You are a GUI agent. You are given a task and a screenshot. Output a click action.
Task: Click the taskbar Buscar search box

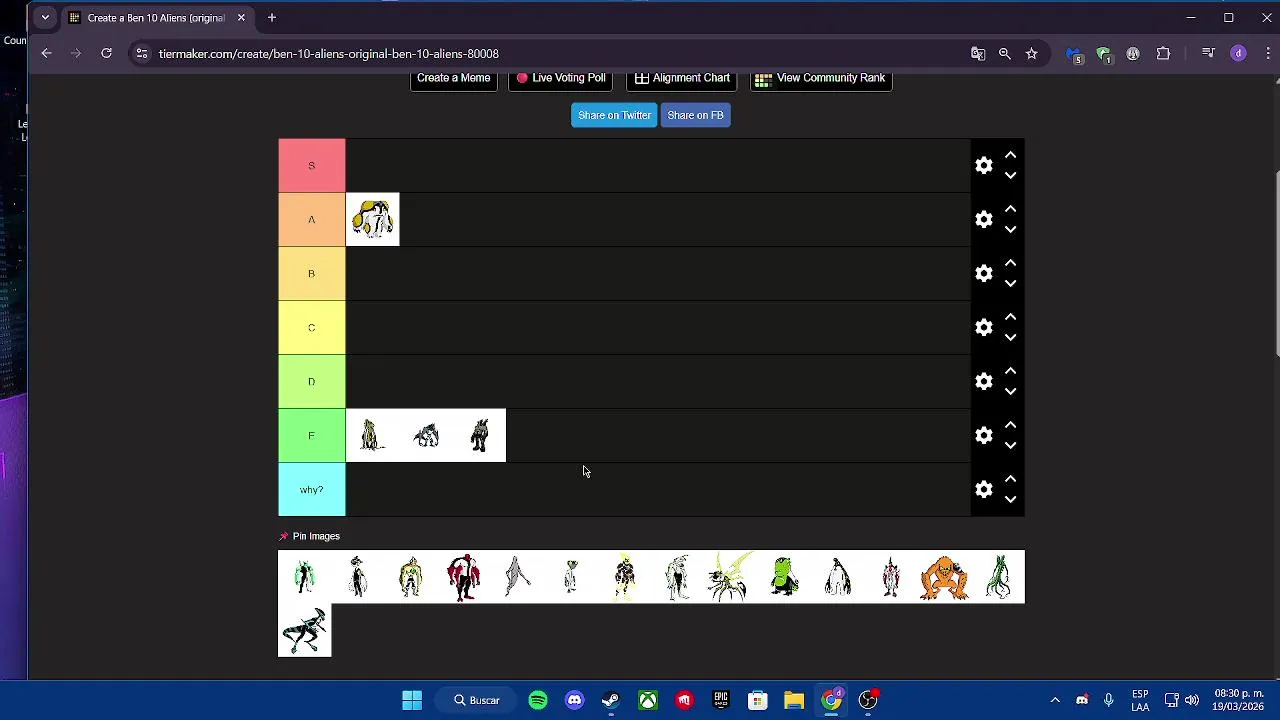coord(476,700)
